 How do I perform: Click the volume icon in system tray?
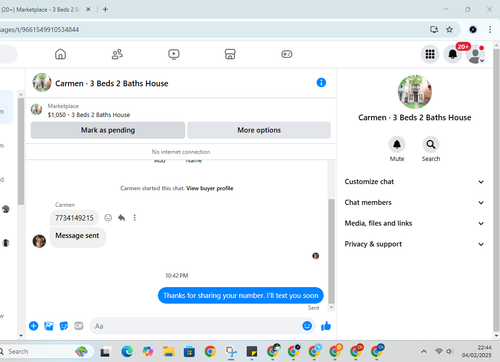(450, 351)
